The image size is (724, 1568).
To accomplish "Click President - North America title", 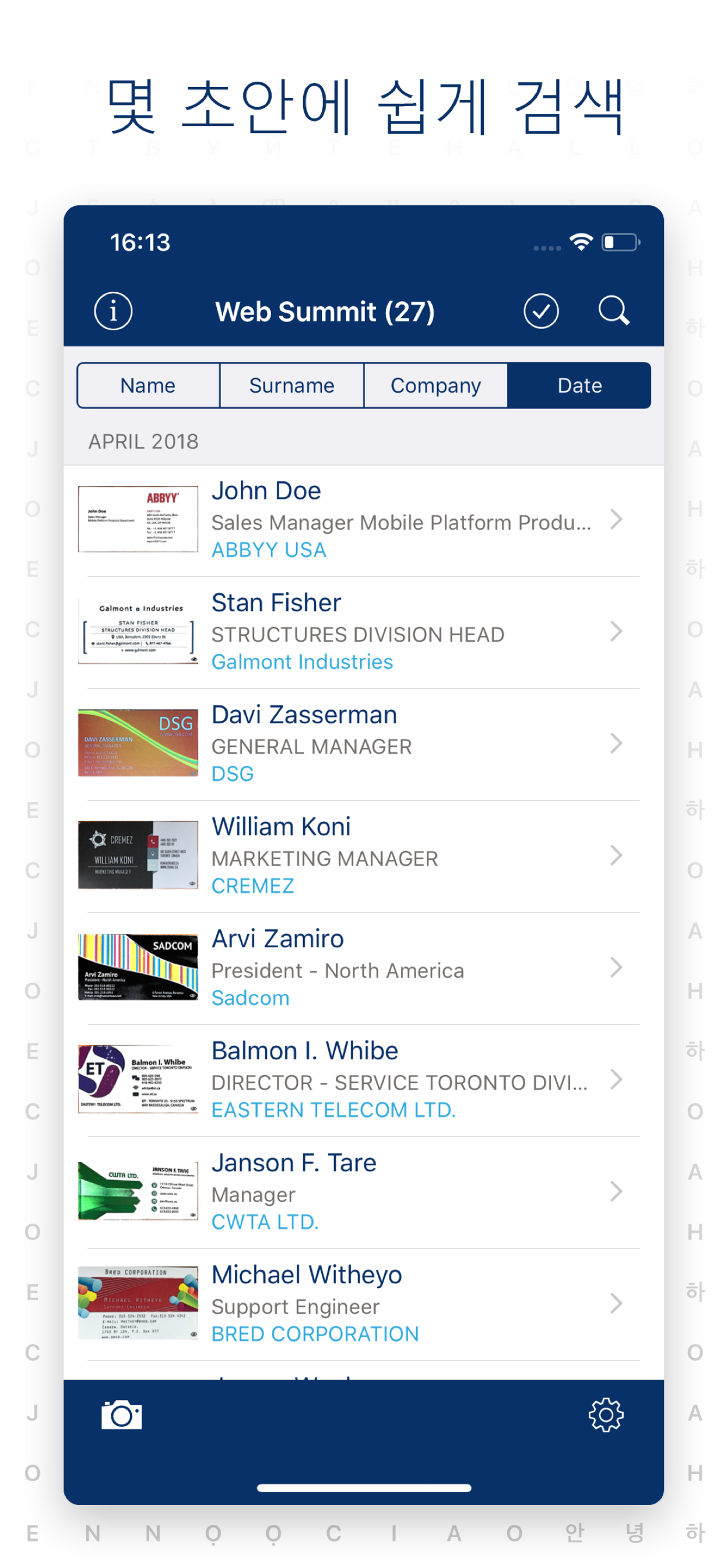I will click(x=338, y=970).
